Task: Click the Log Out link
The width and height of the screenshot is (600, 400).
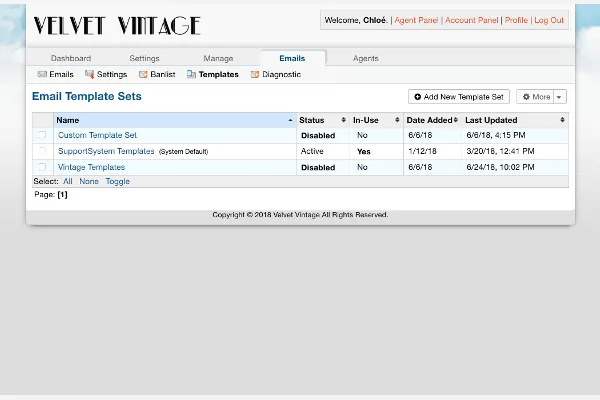Action: [549, 20]
